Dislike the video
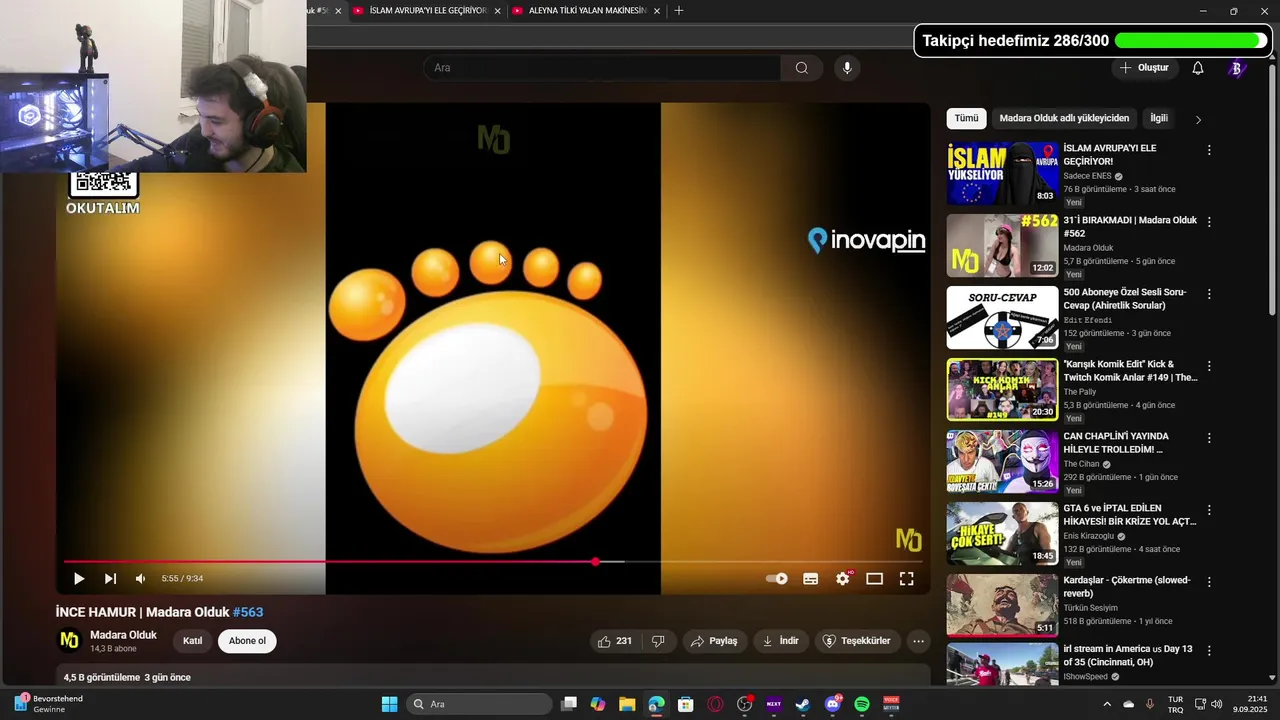 (658, 641)
